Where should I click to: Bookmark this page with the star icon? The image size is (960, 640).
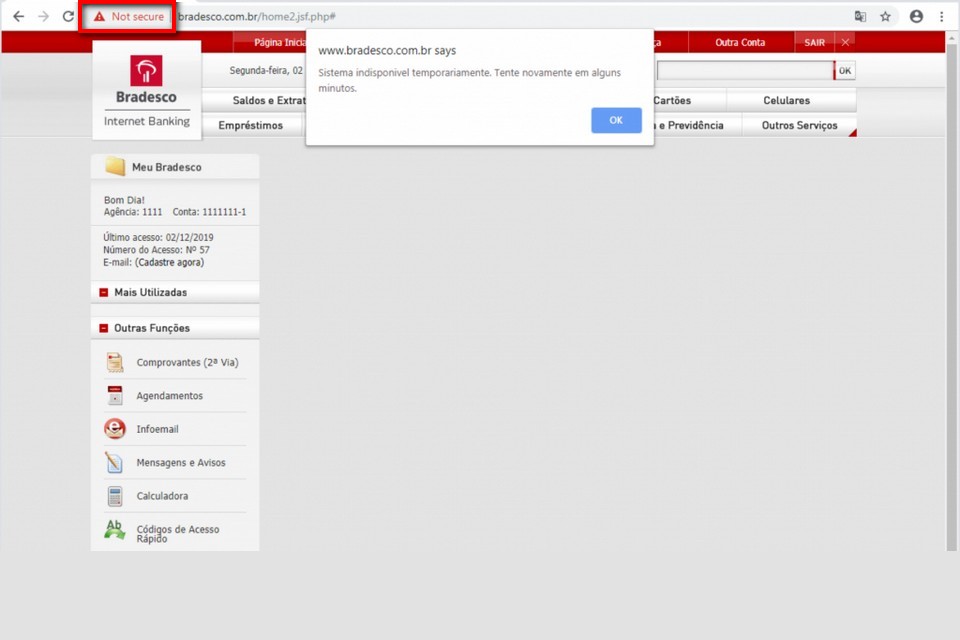click(885, 17)
